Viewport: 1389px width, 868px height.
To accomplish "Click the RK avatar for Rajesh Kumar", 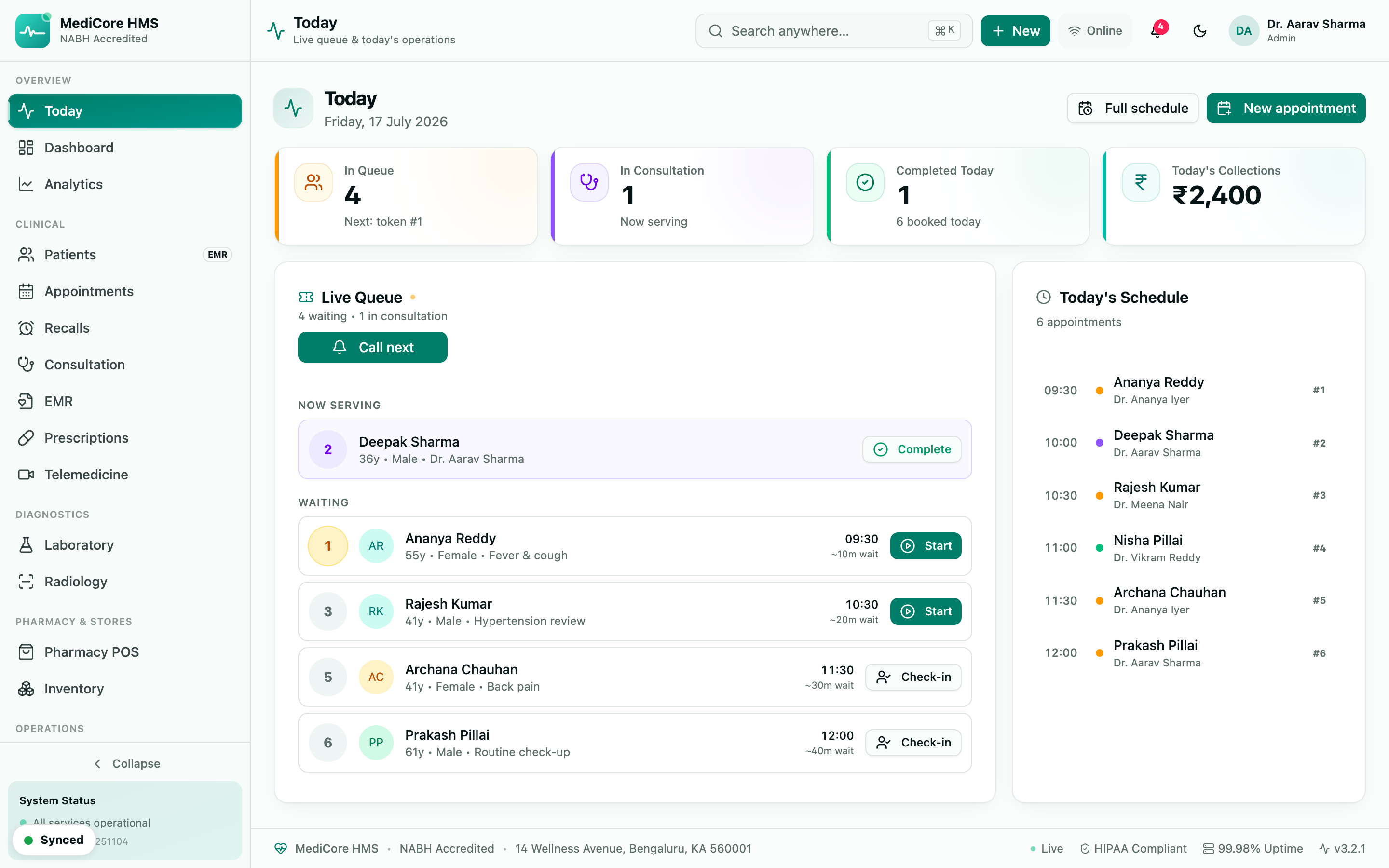I will coord(376,611).
